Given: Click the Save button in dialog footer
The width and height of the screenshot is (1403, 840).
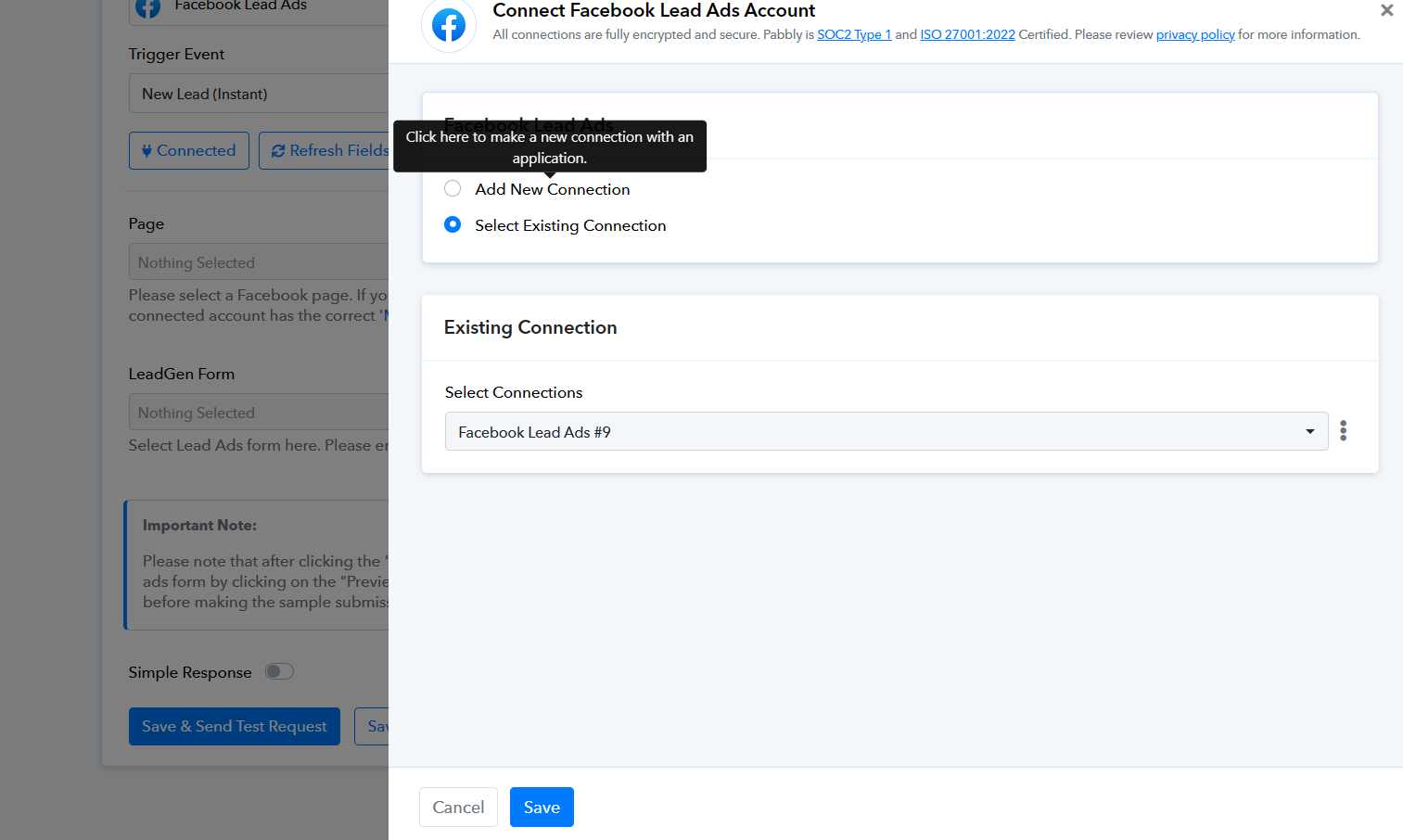Looking at the screenshot, I should [x=542, y=807].
